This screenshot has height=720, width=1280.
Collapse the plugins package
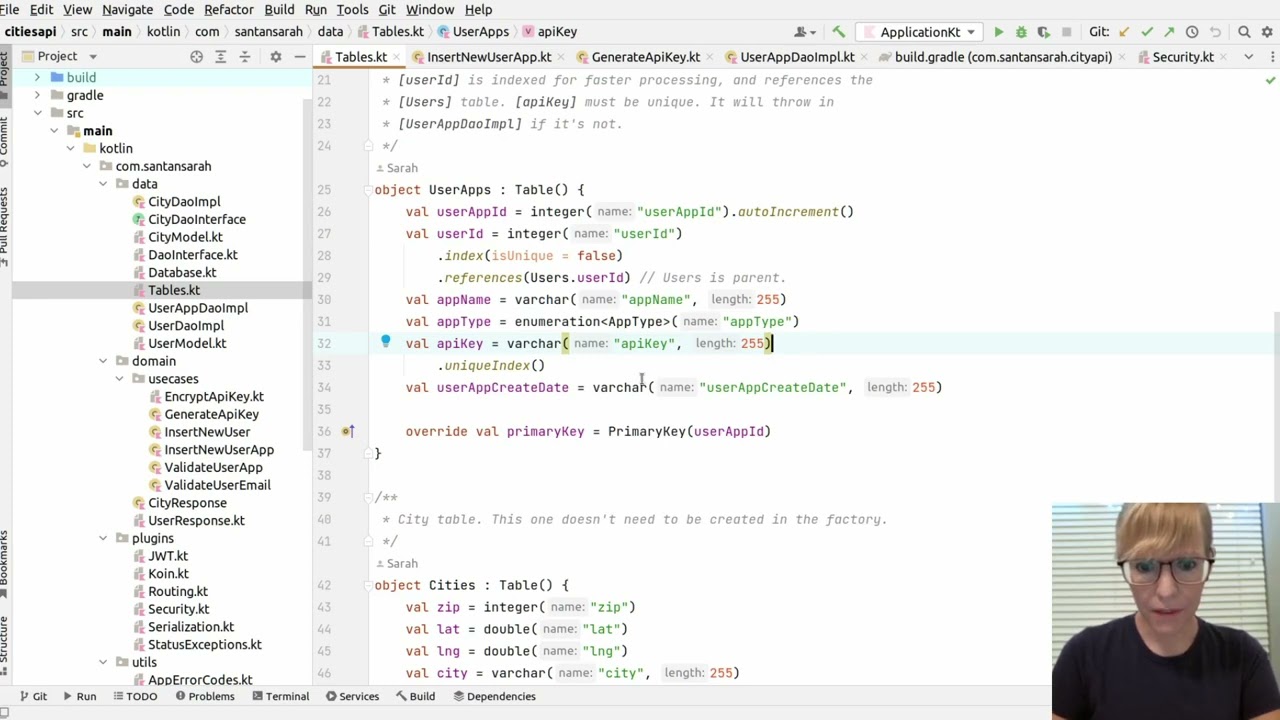103,538
